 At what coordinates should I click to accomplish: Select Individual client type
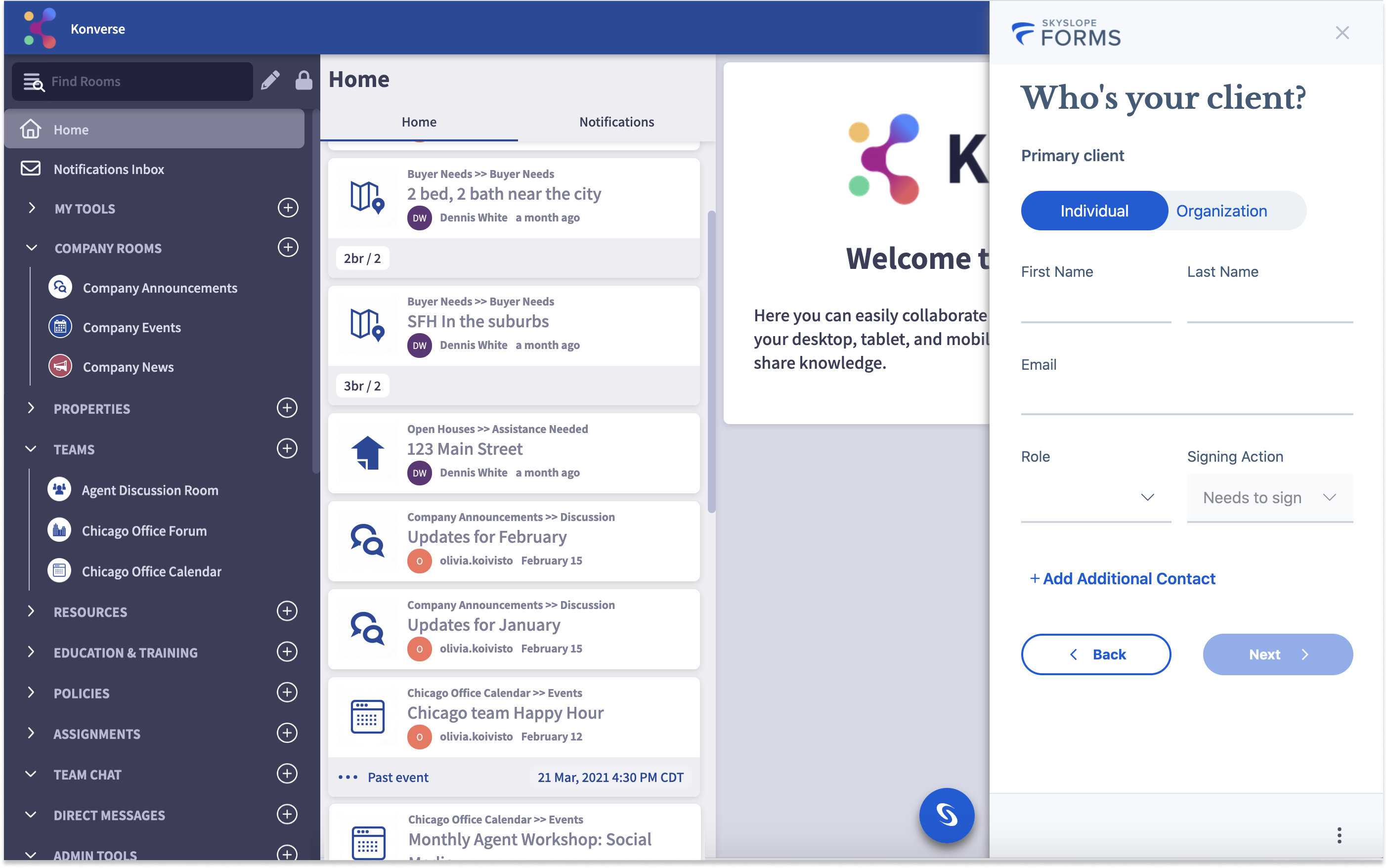pyautogui.click(x=1094, y=211)
